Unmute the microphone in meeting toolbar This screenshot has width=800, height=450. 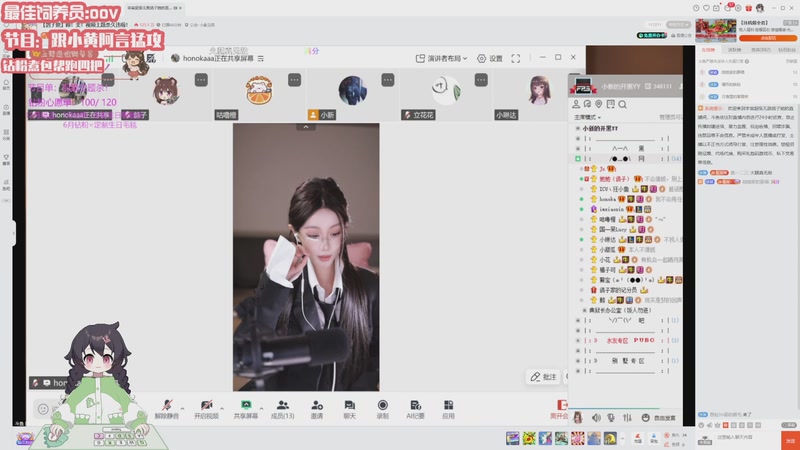coord(167,409)
